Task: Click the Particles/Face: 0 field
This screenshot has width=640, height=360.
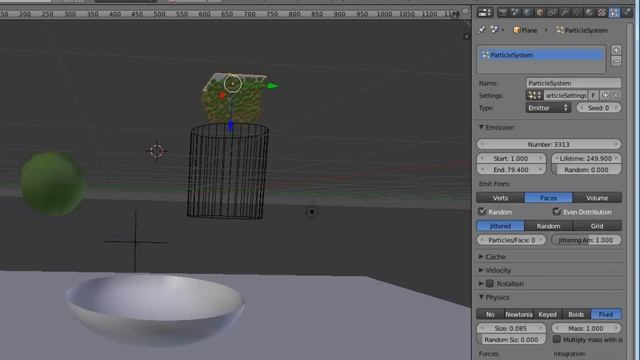Action: [x=511, y=240]
